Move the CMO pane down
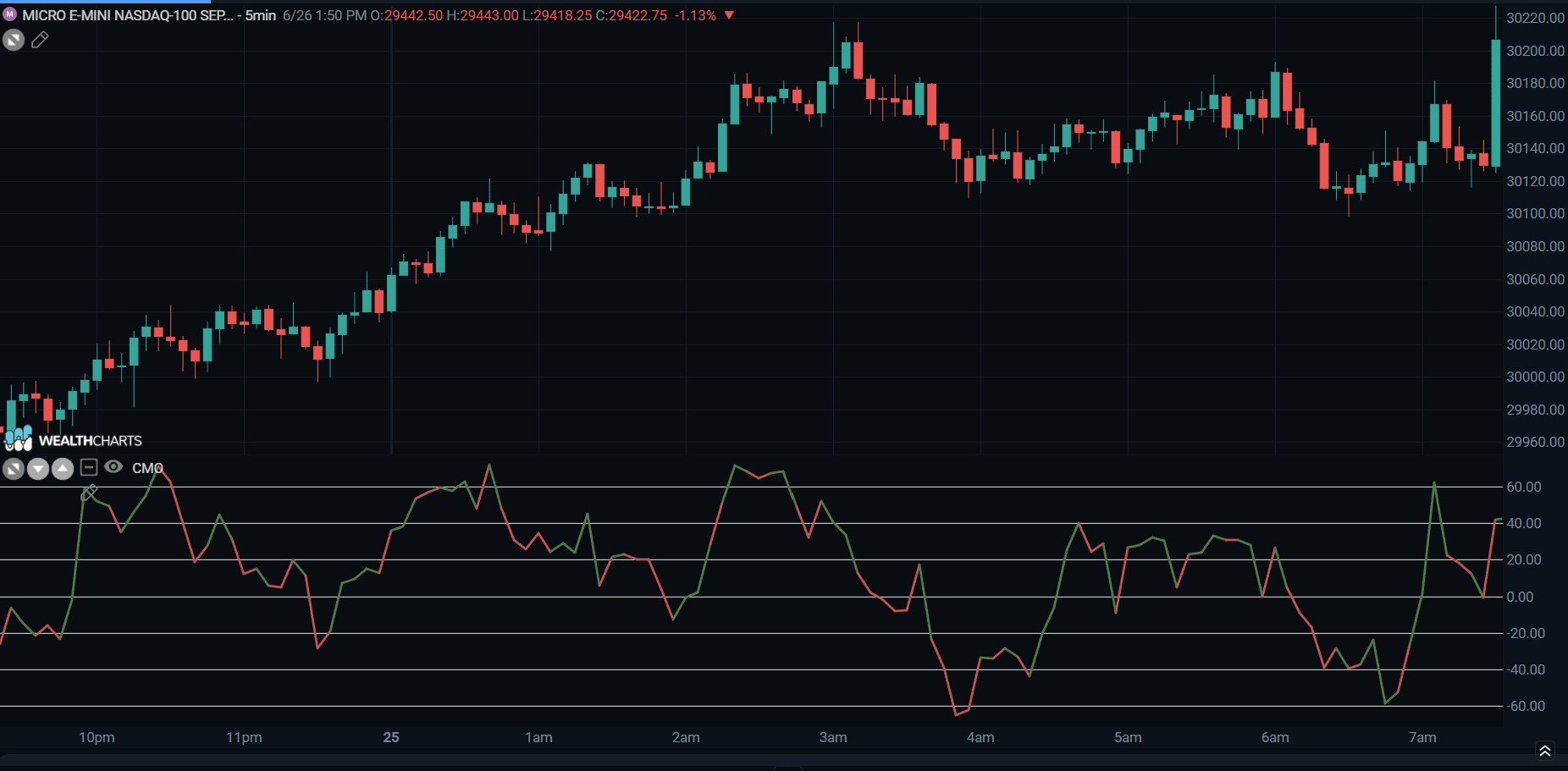The height and width of the screenshot is (771, 1568). click(38, 468)
